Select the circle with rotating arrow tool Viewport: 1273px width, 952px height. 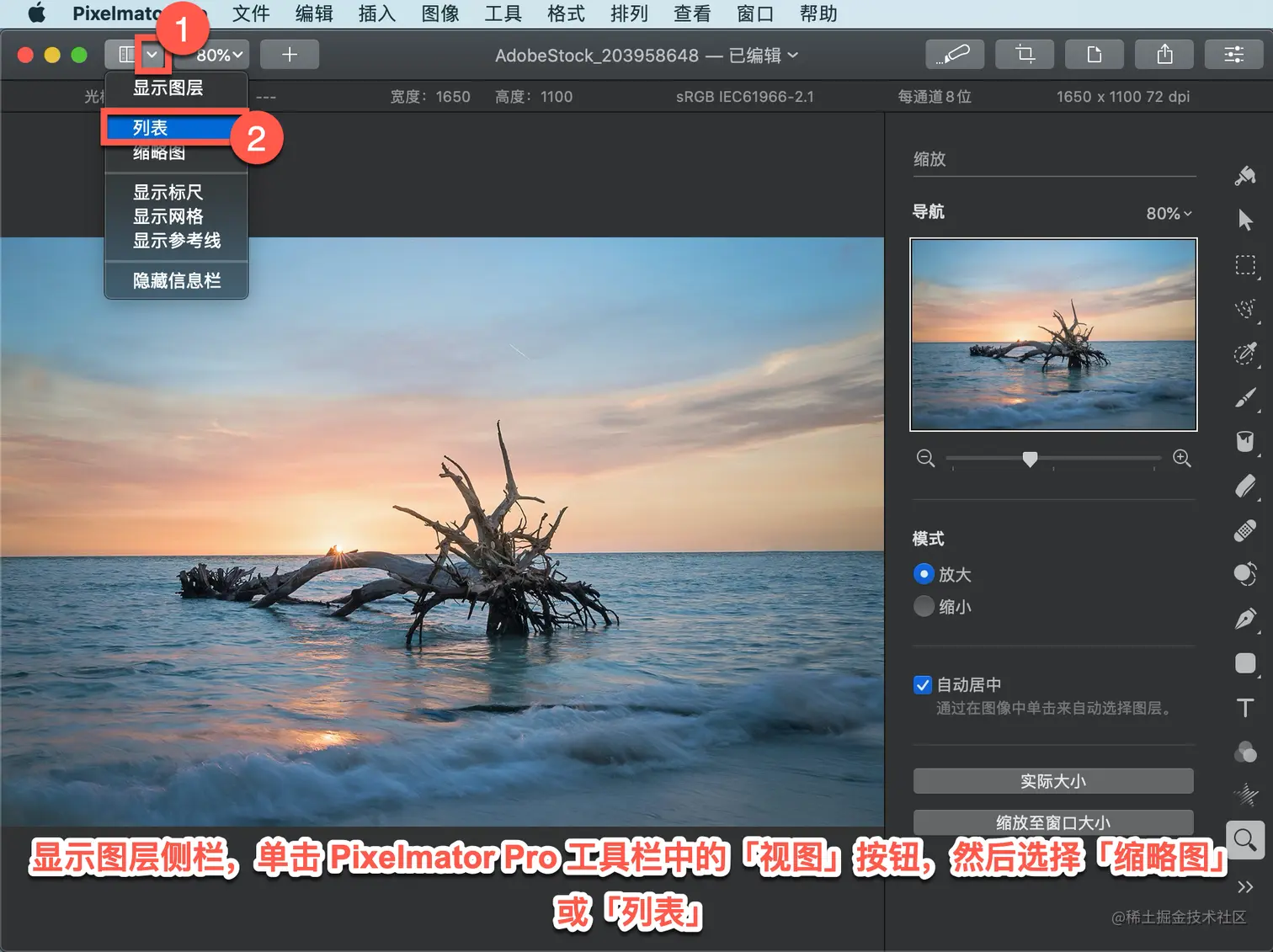click(1245, 575)
